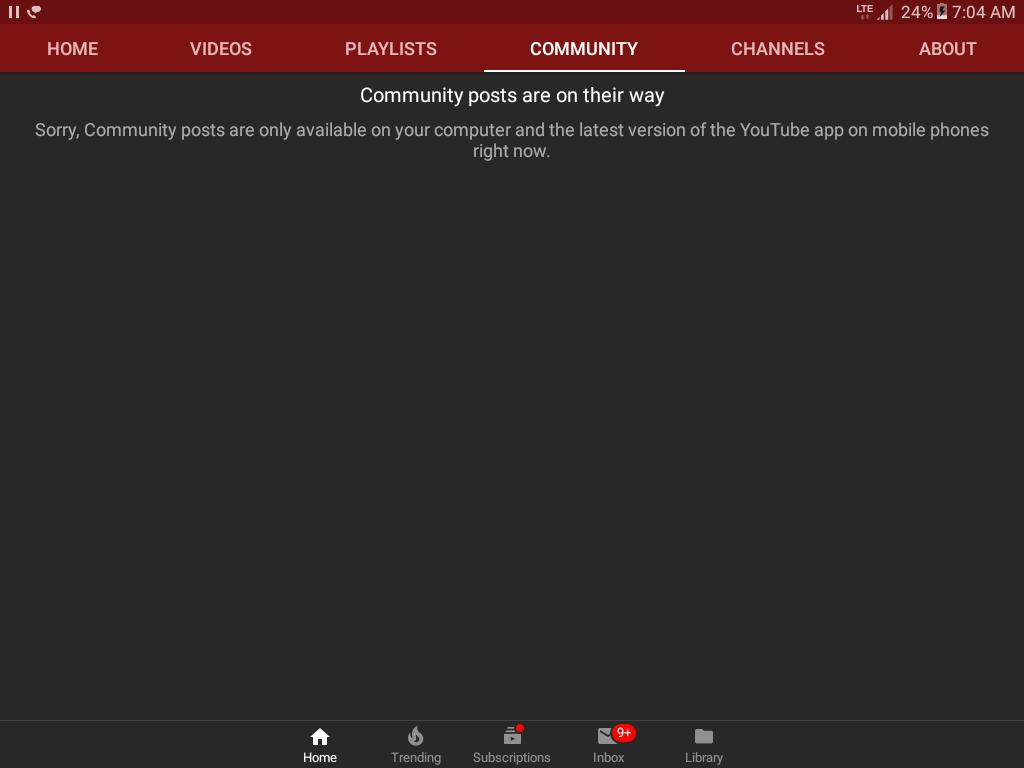Switch to the HOME channel tab
The width and height of the screenshot is (1024, 768).
(72, 48)
